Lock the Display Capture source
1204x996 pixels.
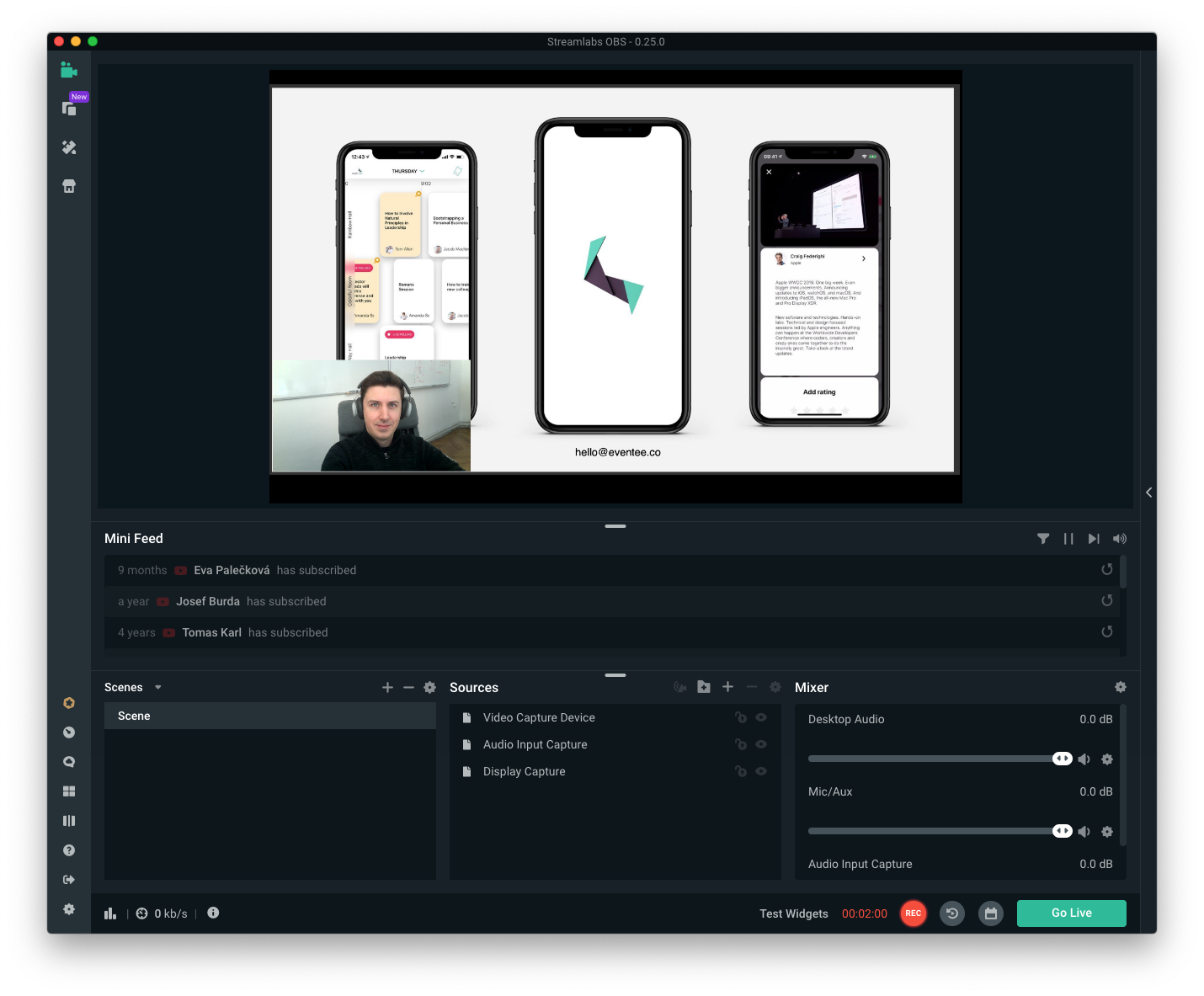(741, 771)
